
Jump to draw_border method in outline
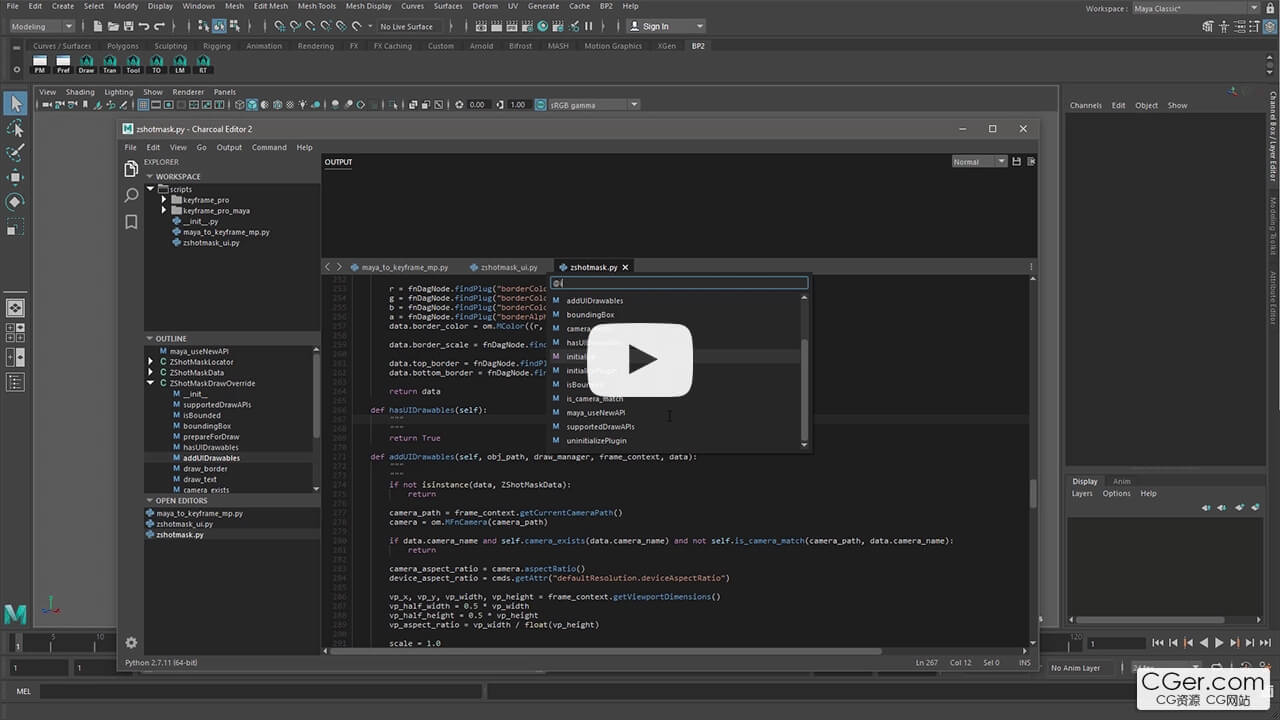pyautogui.click(x=205, y=468)
